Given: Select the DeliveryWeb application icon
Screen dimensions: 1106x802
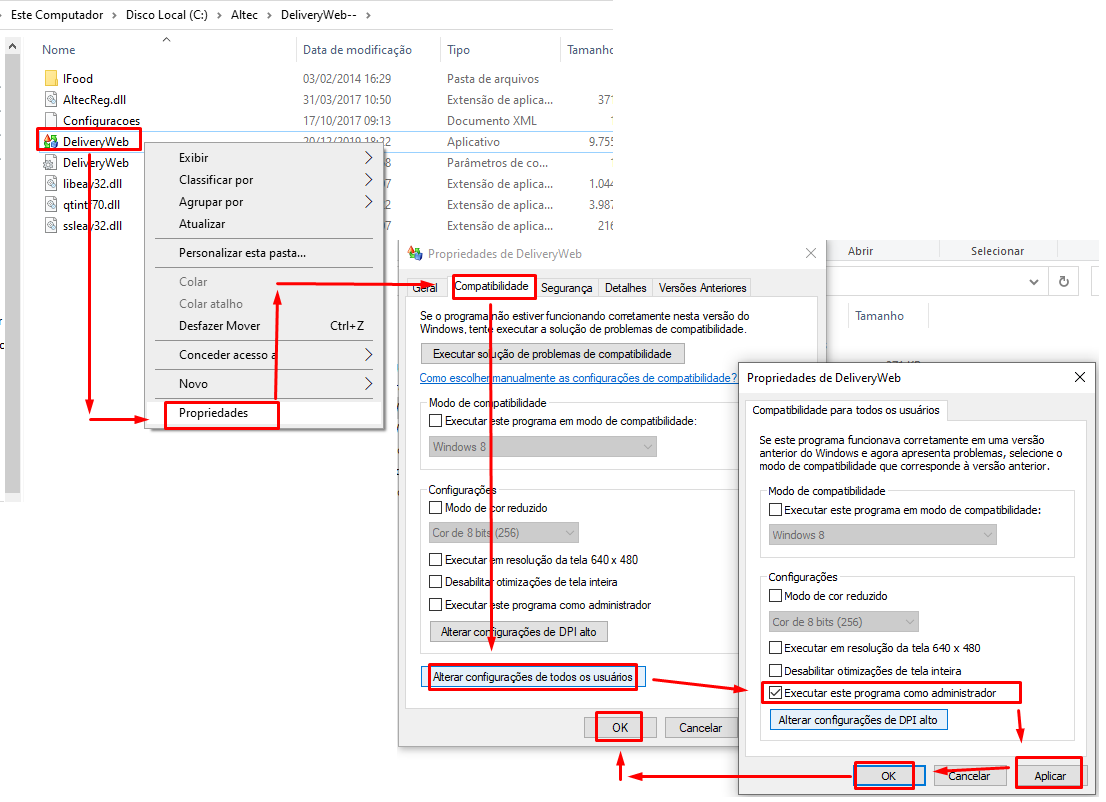Looking at the screenshot, I should (51, 141).
